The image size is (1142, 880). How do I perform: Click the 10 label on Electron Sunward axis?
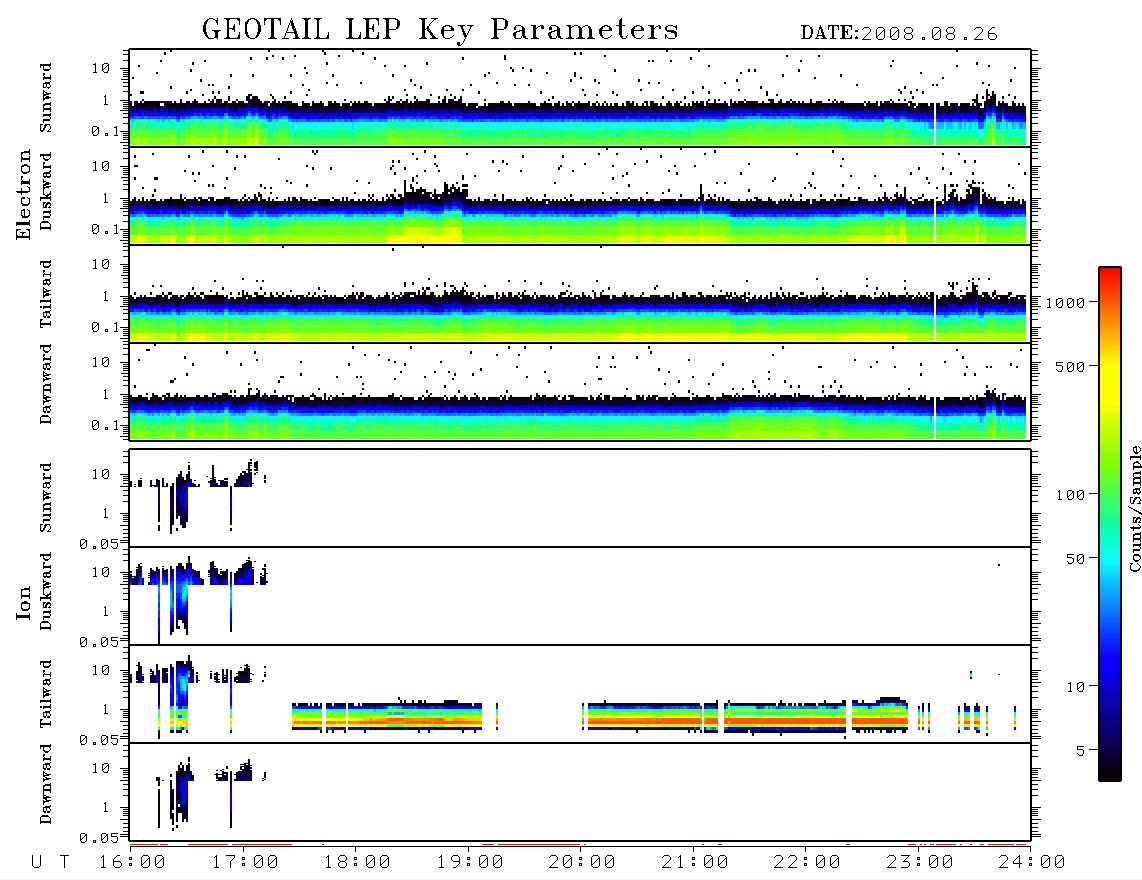coord(101,68)
